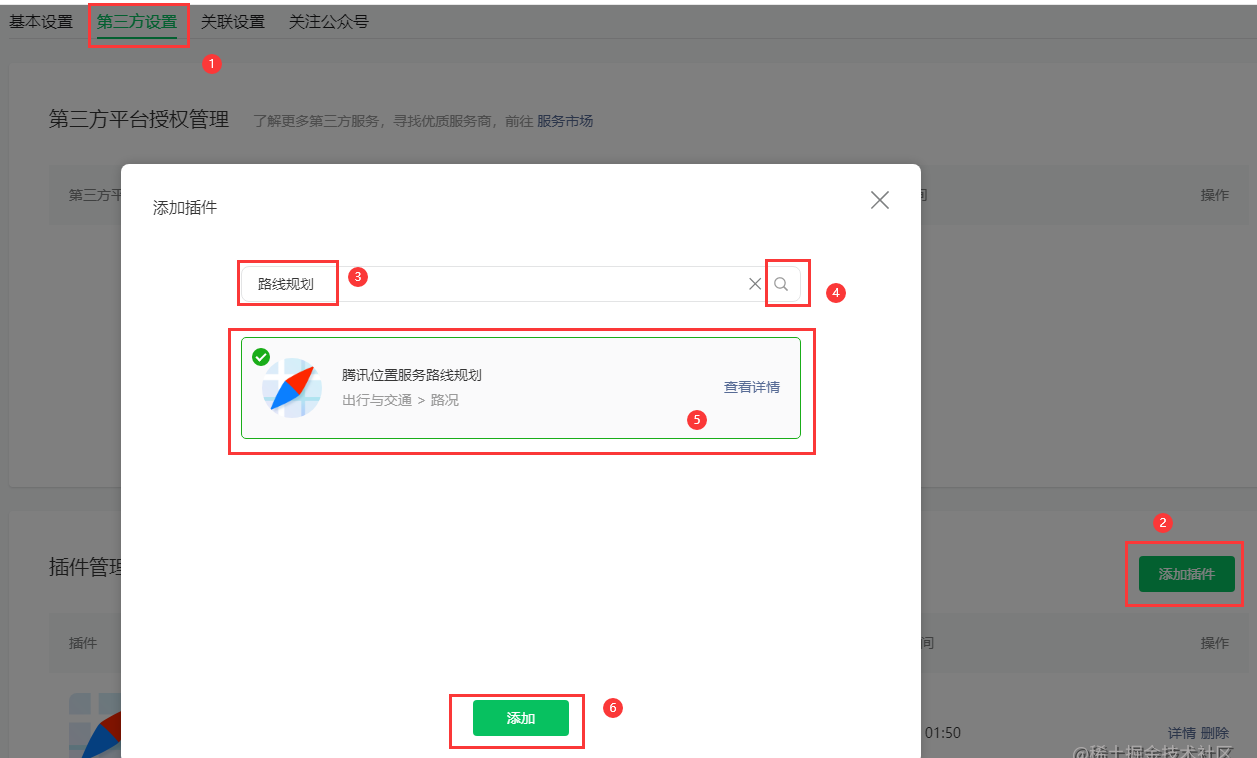Open the 基本设置 tab
The image size is (1257, 758).
pos(41,21)
